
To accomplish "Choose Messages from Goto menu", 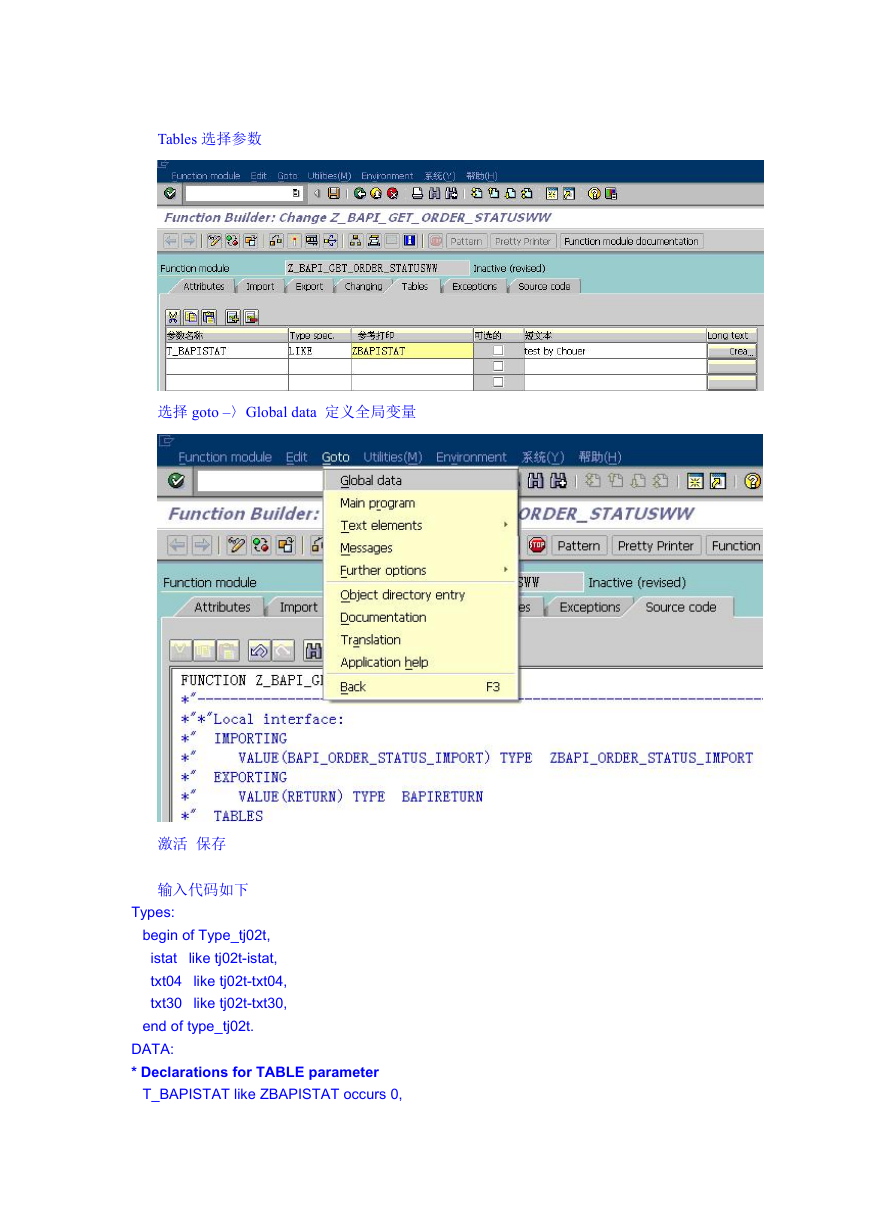I will pyautogui.click(x=421, y=548).
